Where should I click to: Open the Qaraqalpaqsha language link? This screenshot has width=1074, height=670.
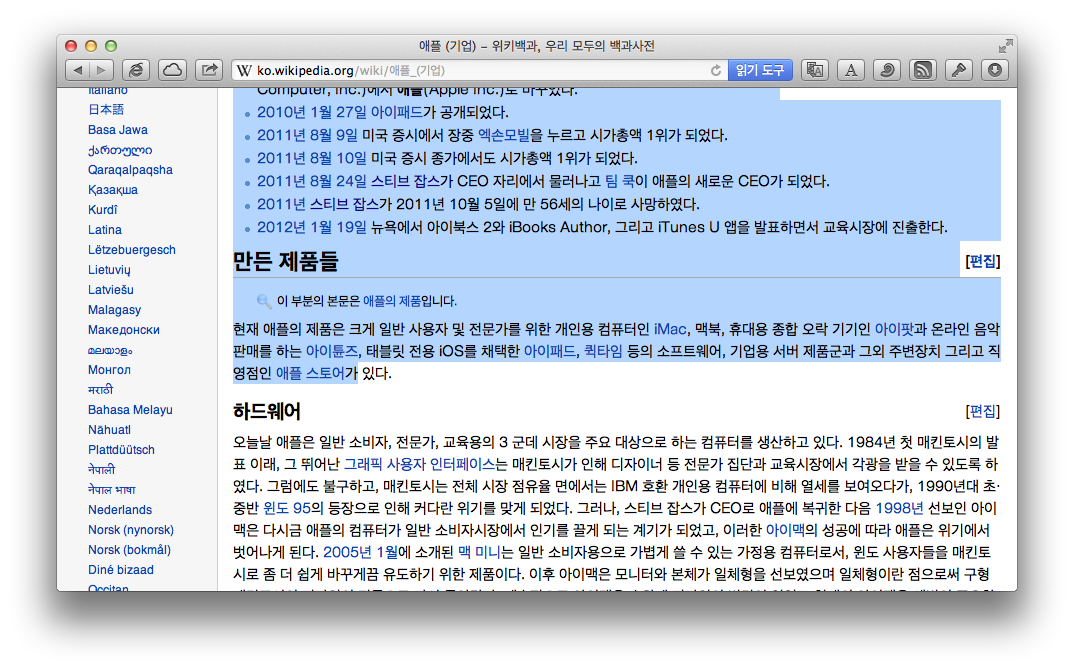[x=130, y=170]
